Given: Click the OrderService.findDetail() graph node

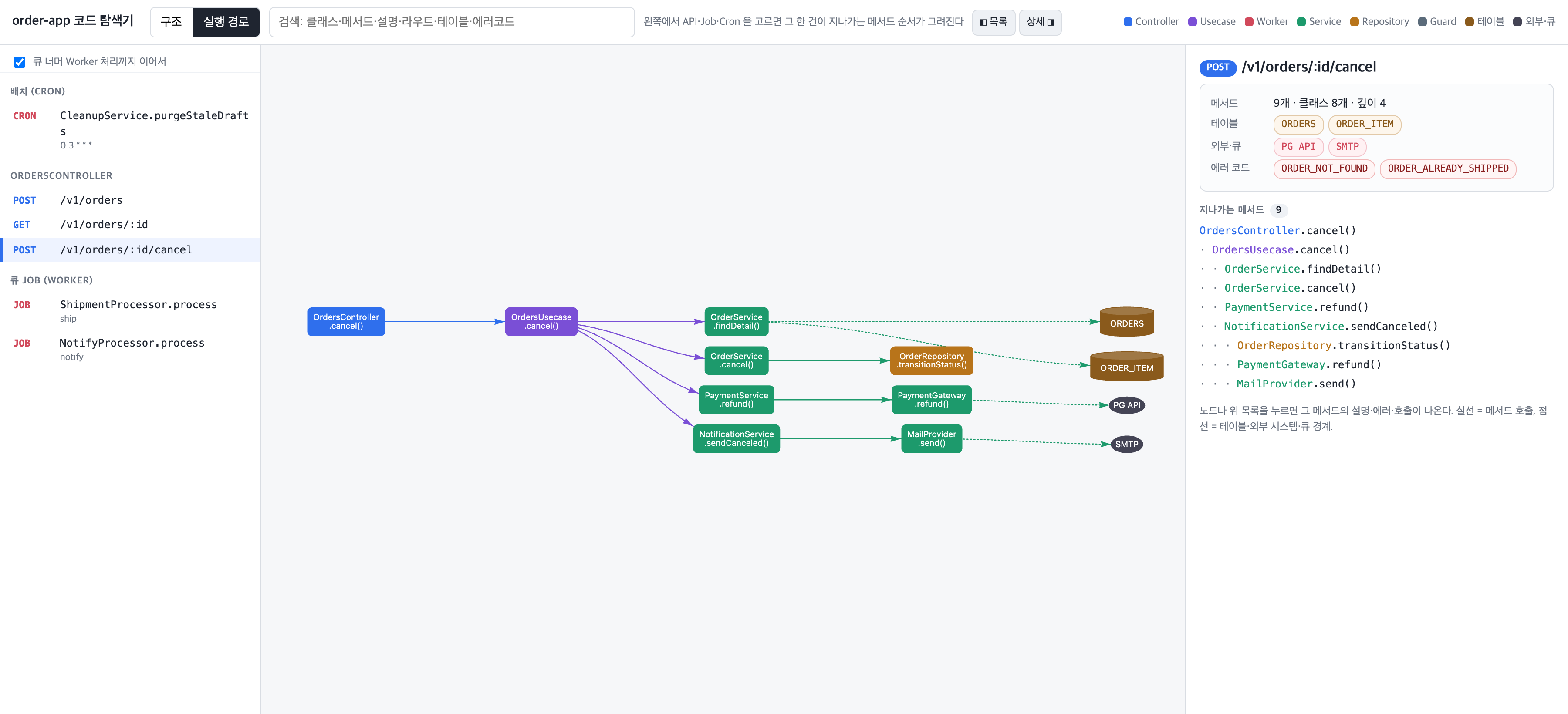Looking at the screenshot, I should tap(737, 321).
